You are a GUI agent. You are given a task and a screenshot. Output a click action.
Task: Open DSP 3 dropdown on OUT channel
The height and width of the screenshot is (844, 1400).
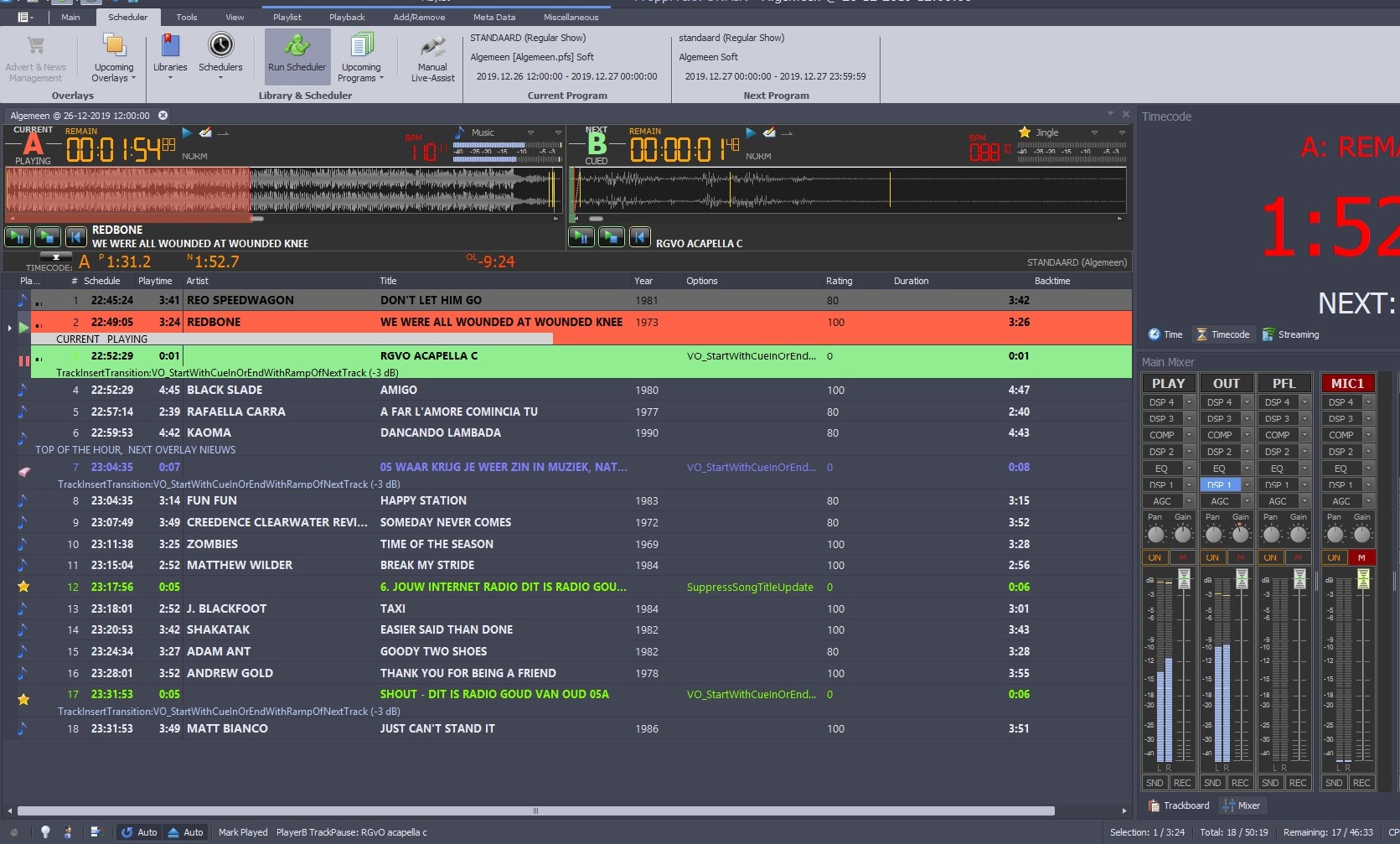click(x=1247, y=418)
